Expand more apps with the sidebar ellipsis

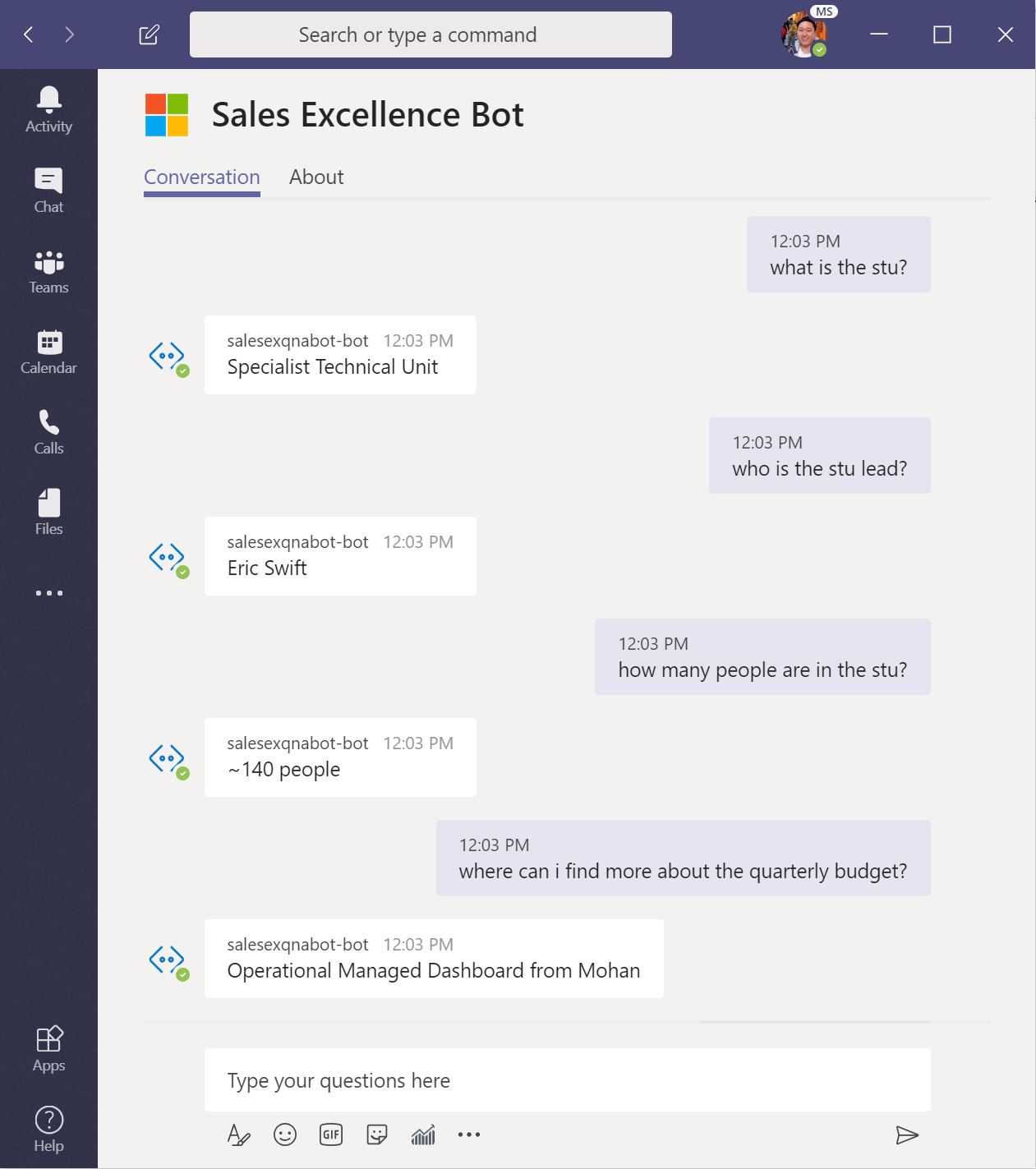pyautogui.click(x=48, y=592)
